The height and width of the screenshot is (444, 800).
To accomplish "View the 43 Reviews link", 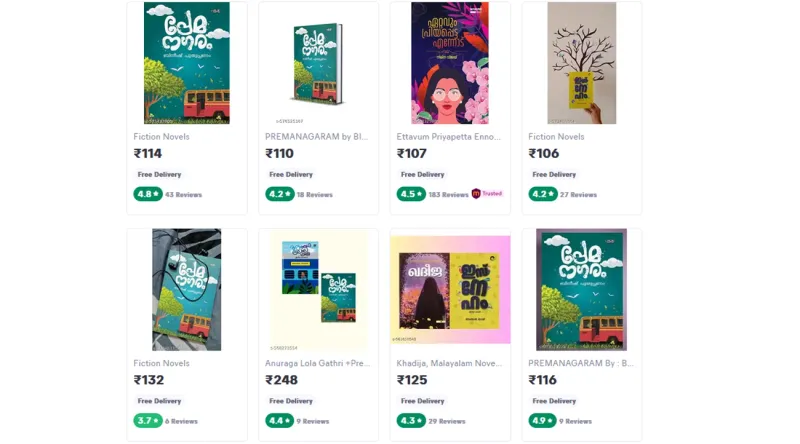I will point(184,194).
